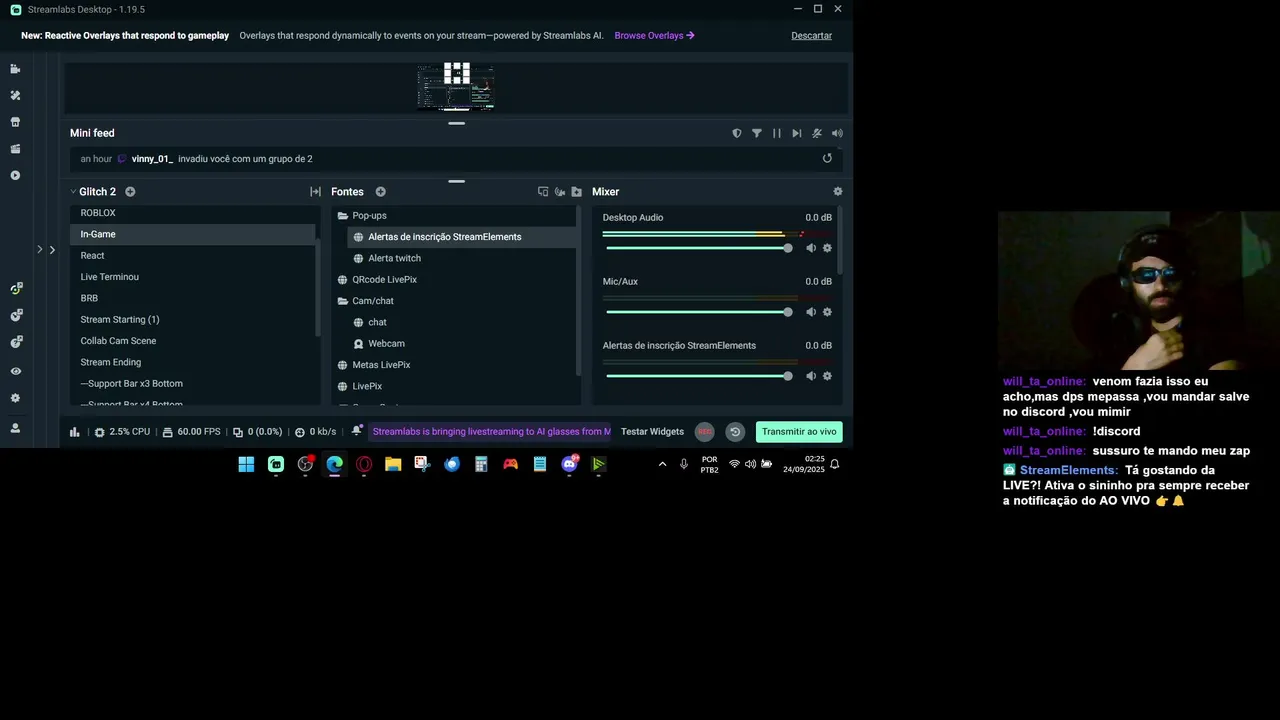The height and width of the screenshot is (720, 1280).
Task: Toggle the dual output display icon
Action: point(543,192)
